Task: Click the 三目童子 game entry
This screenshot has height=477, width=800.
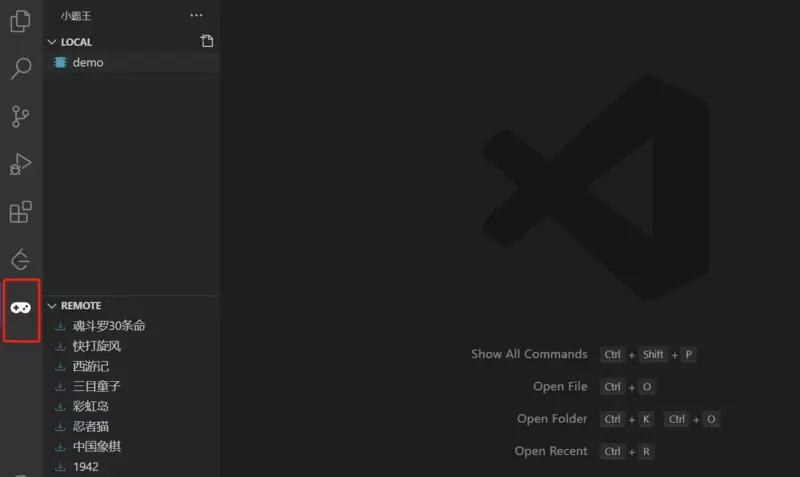Action: (96, 386)
